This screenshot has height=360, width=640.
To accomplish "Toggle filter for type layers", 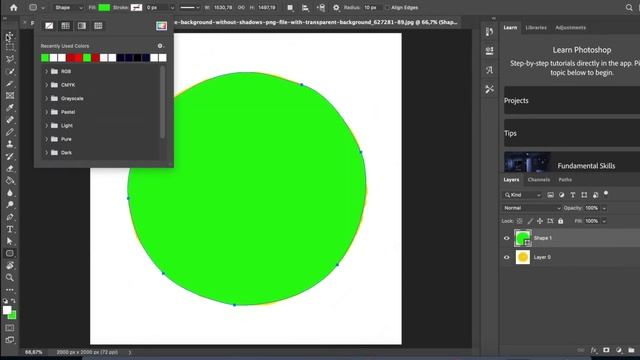I will pyautogui.click(x=573, y=195).
